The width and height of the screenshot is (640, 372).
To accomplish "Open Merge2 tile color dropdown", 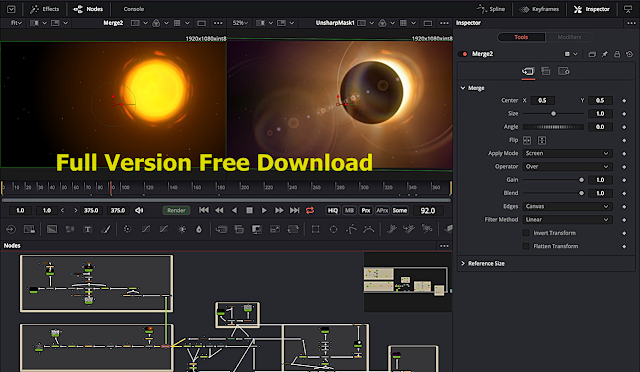I will point(571,54).
